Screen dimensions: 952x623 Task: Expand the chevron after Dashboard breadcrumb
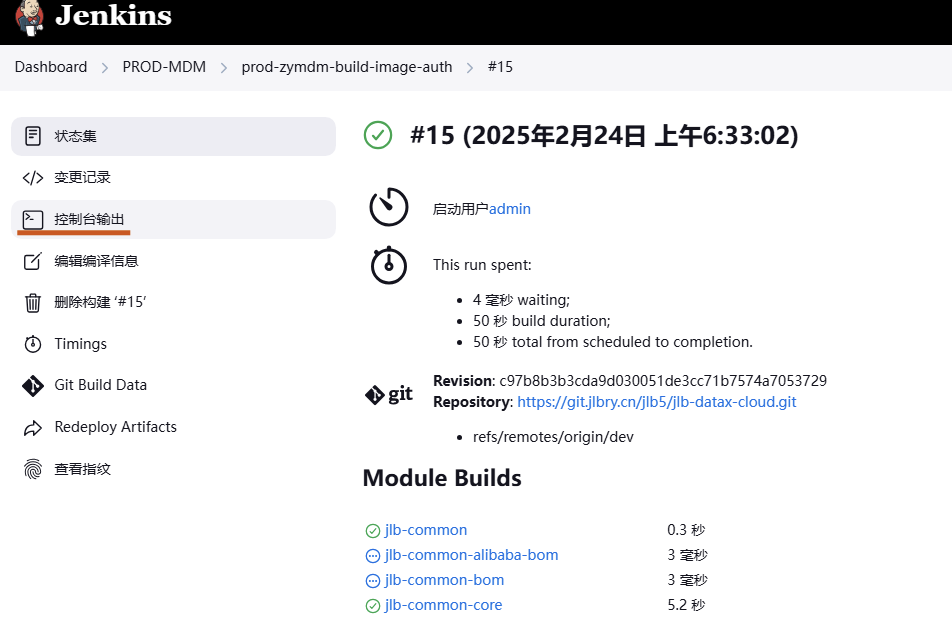click(x=105, y=67)
